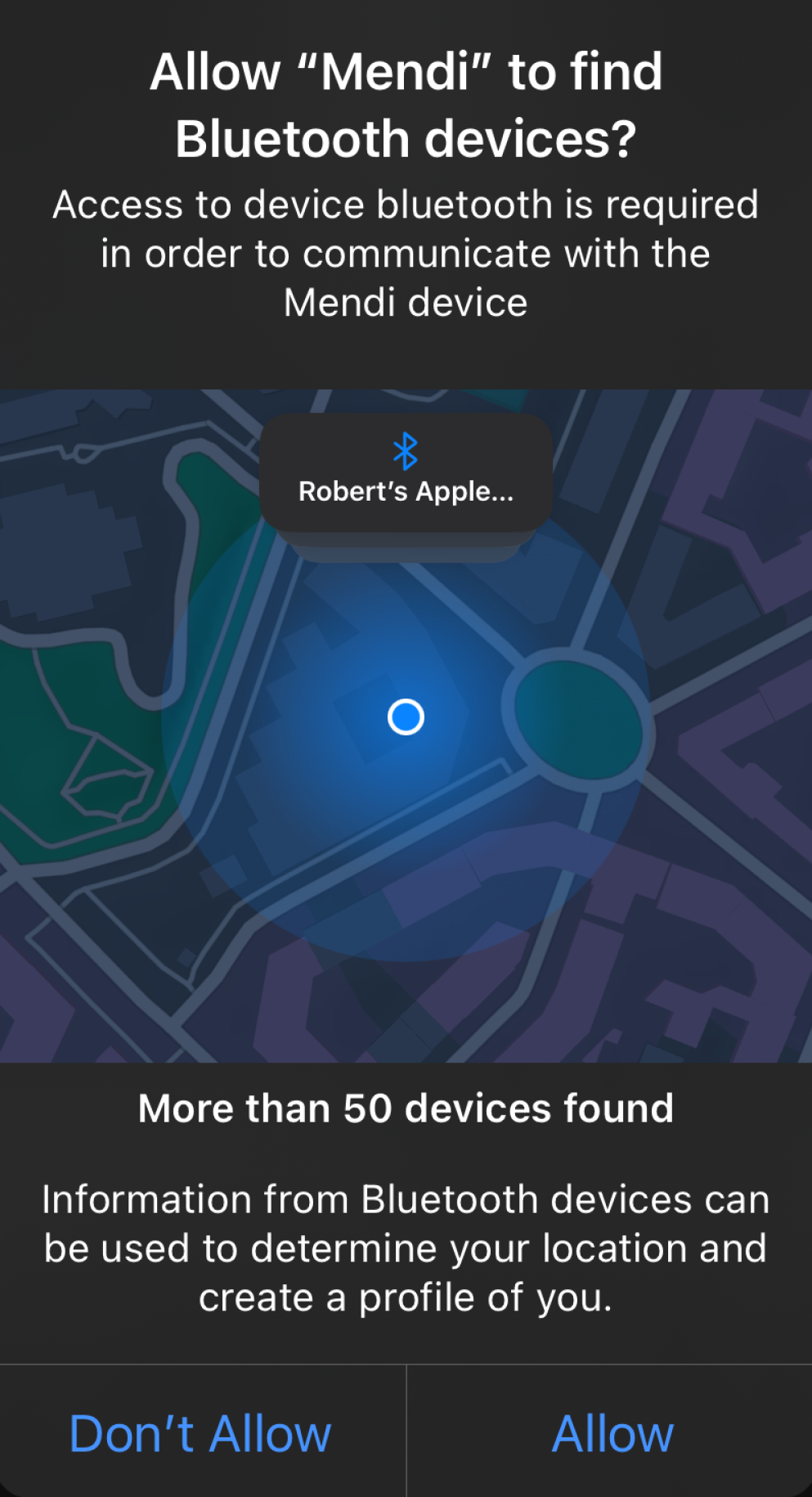
Task: Click Information from Bluetooth devices can text
Action: click(406, 1200)
